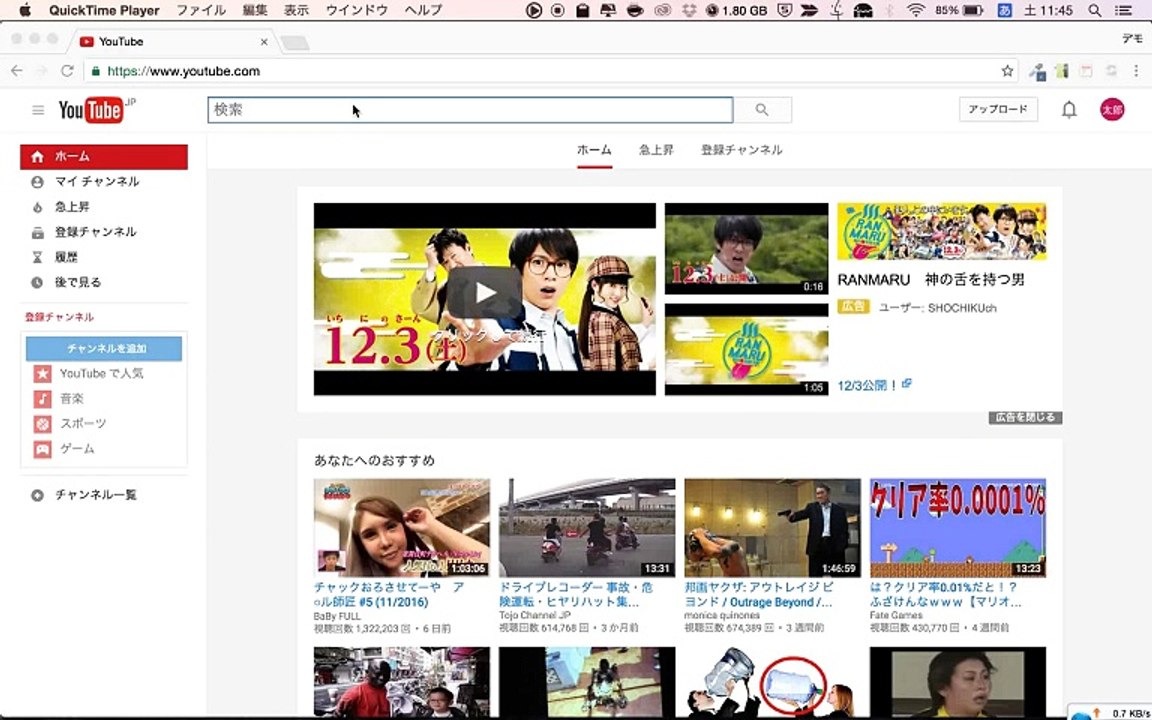
Task: Click the search magnifier button
Action: pos(763,109)
